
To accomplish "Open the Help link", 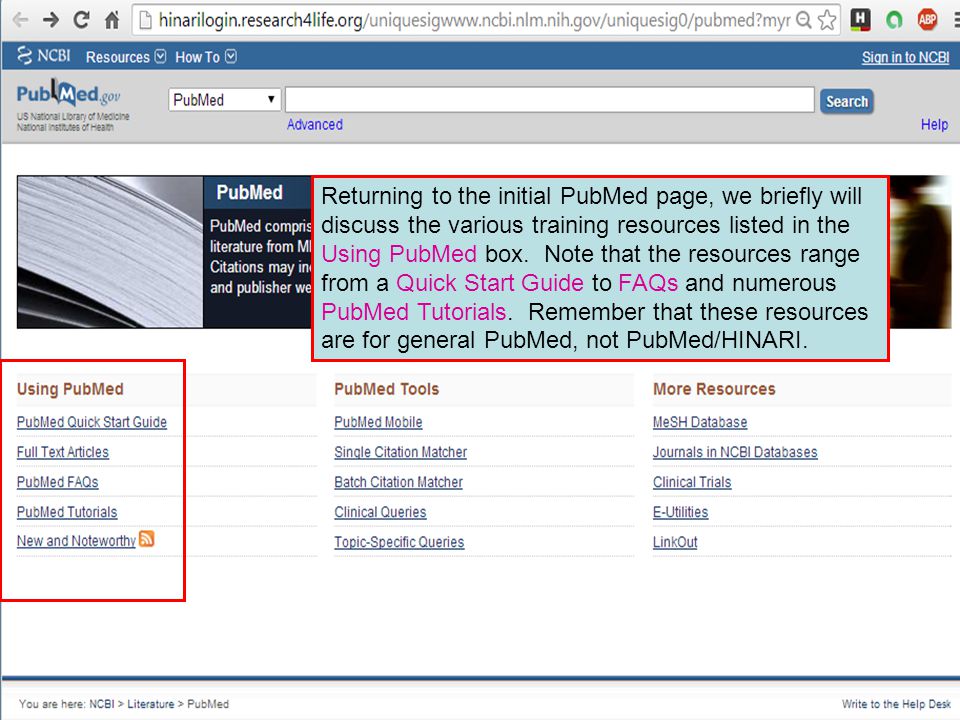I will (934, 124).
